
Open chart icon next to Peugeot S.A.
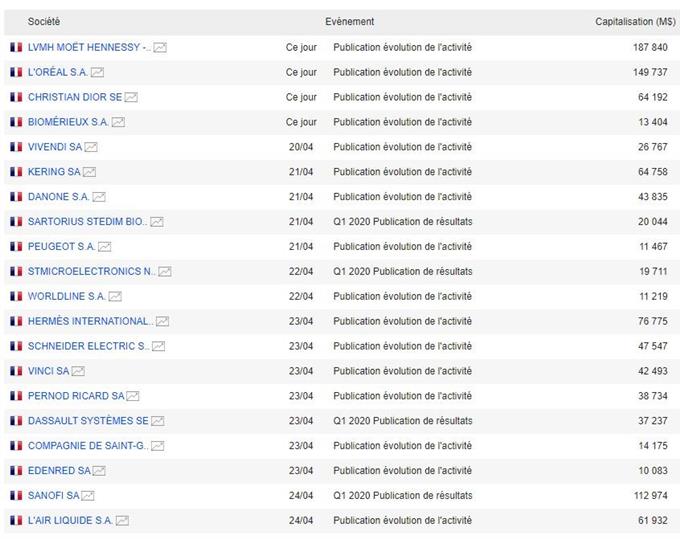105,247
